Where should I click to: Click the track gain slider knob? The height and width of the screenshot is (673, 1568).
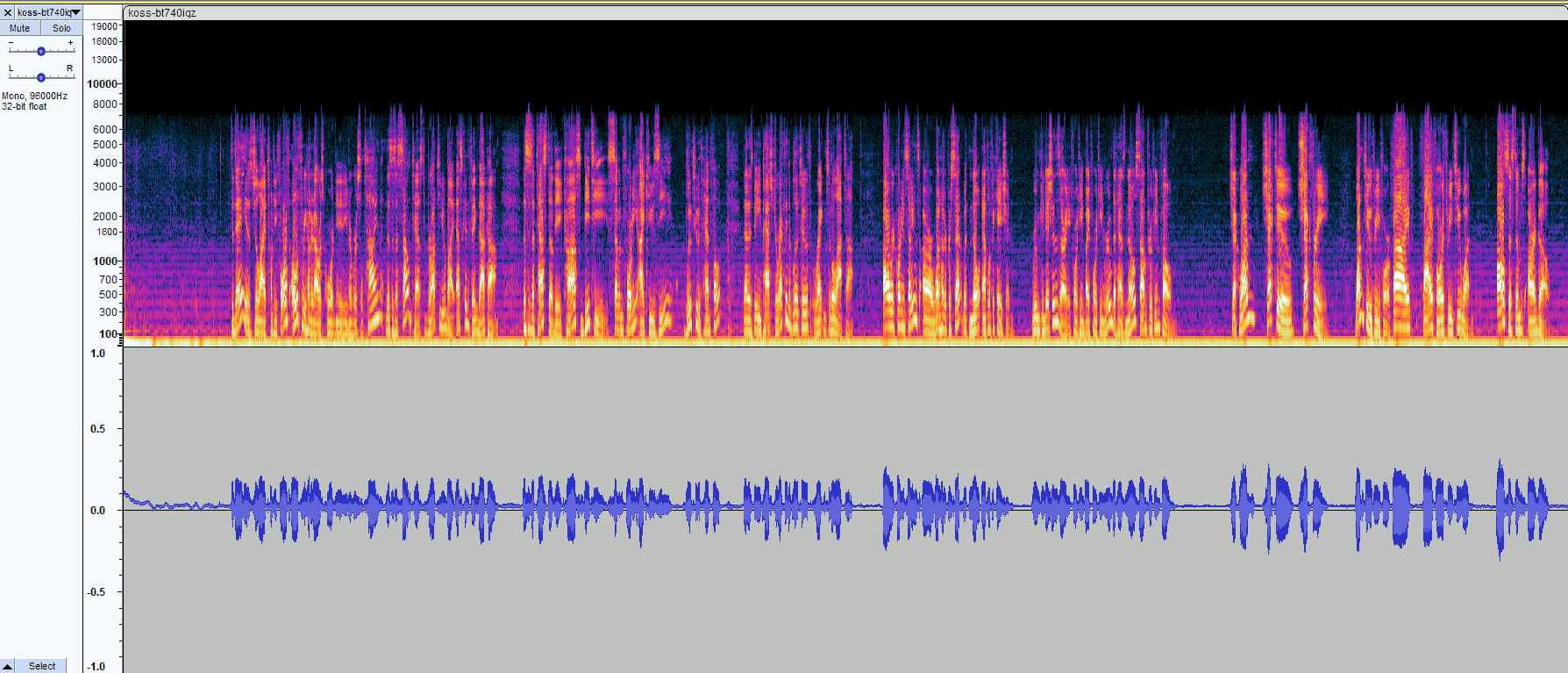(x=41, y=52)
